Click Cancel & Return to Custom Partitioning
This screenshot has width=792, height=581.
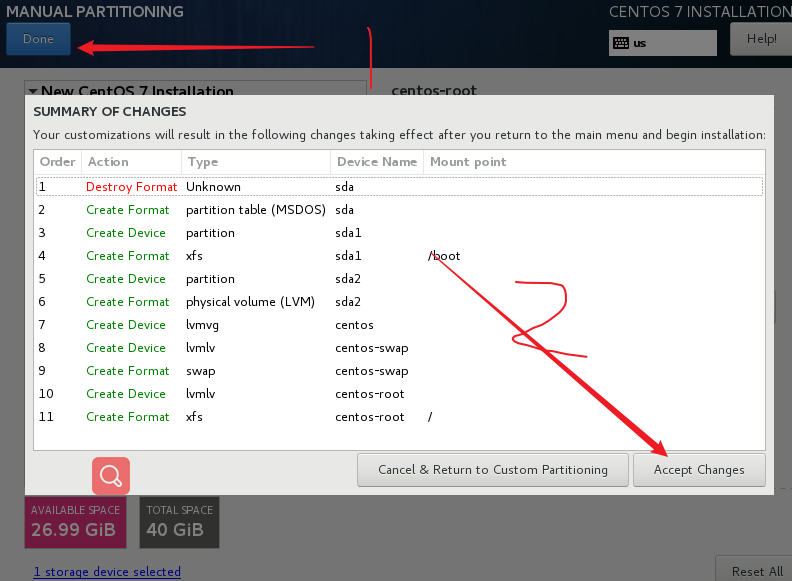(x=492, y=470)
